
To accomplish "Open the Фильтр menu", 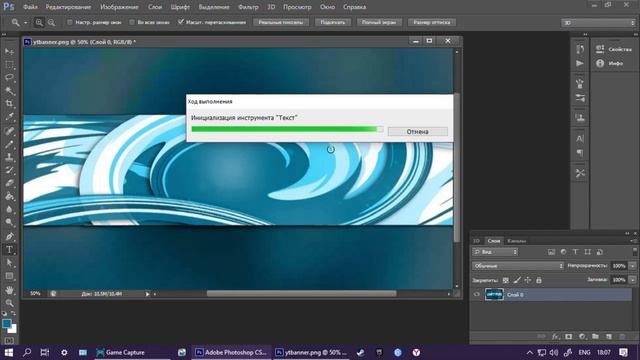I will (248, 7).
